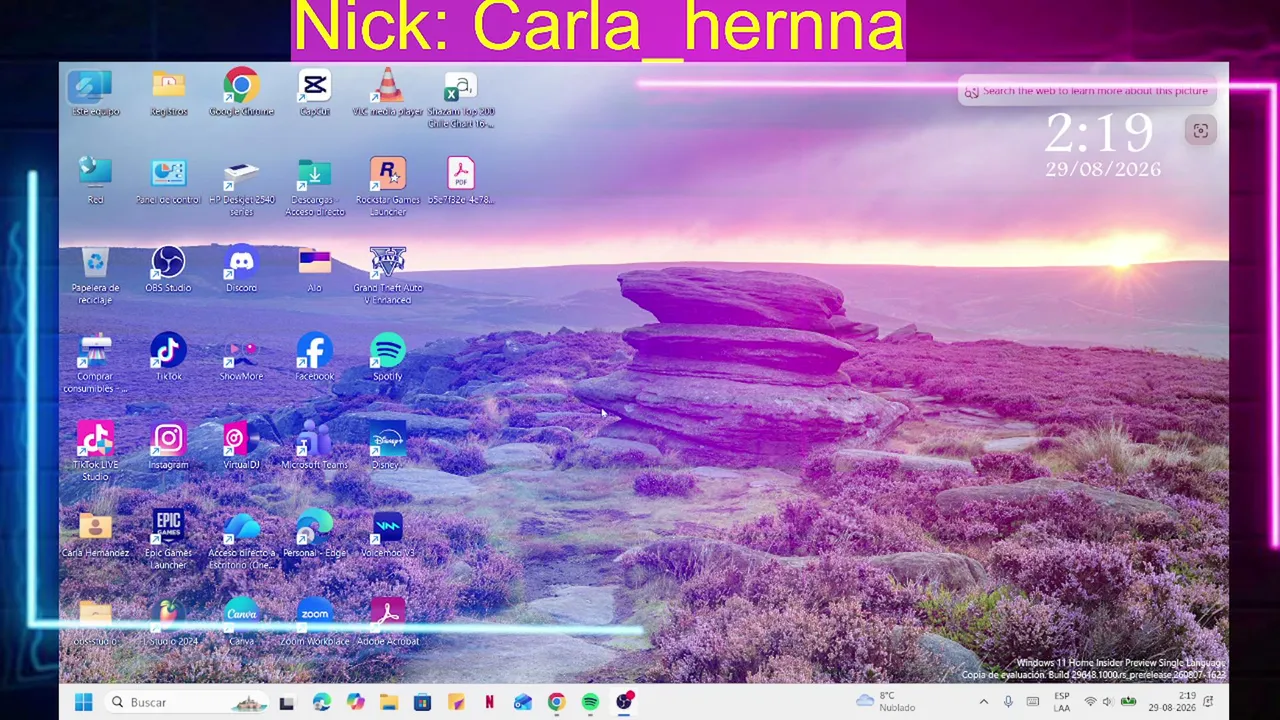Image resolution: width=1280 pixels, height=720 pixels.
Task: Switch the ESP LAA input language
Action: point(1061,702)
